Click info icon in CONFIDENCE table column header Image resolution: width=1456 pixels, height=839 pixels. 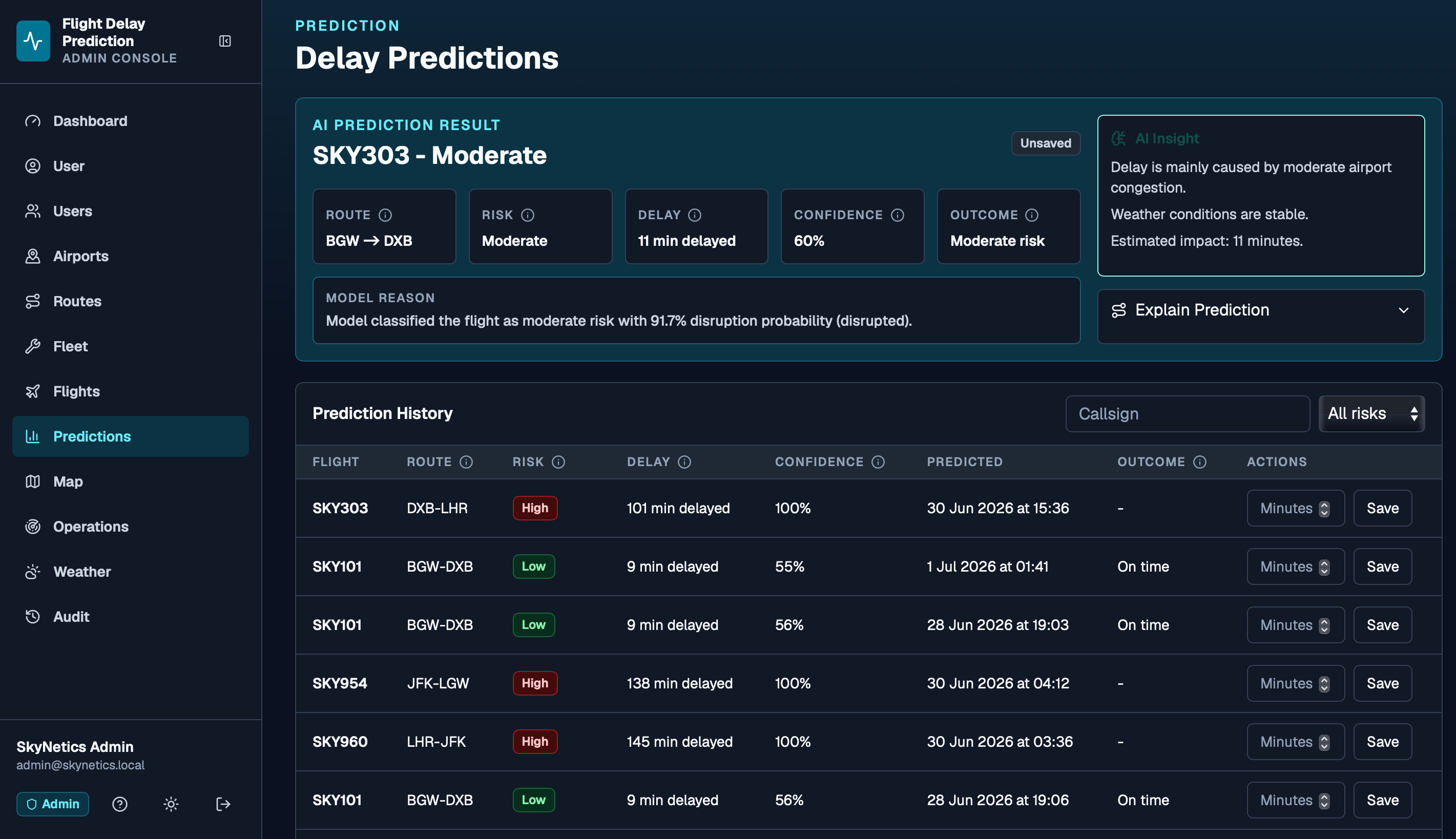point(878,462)
